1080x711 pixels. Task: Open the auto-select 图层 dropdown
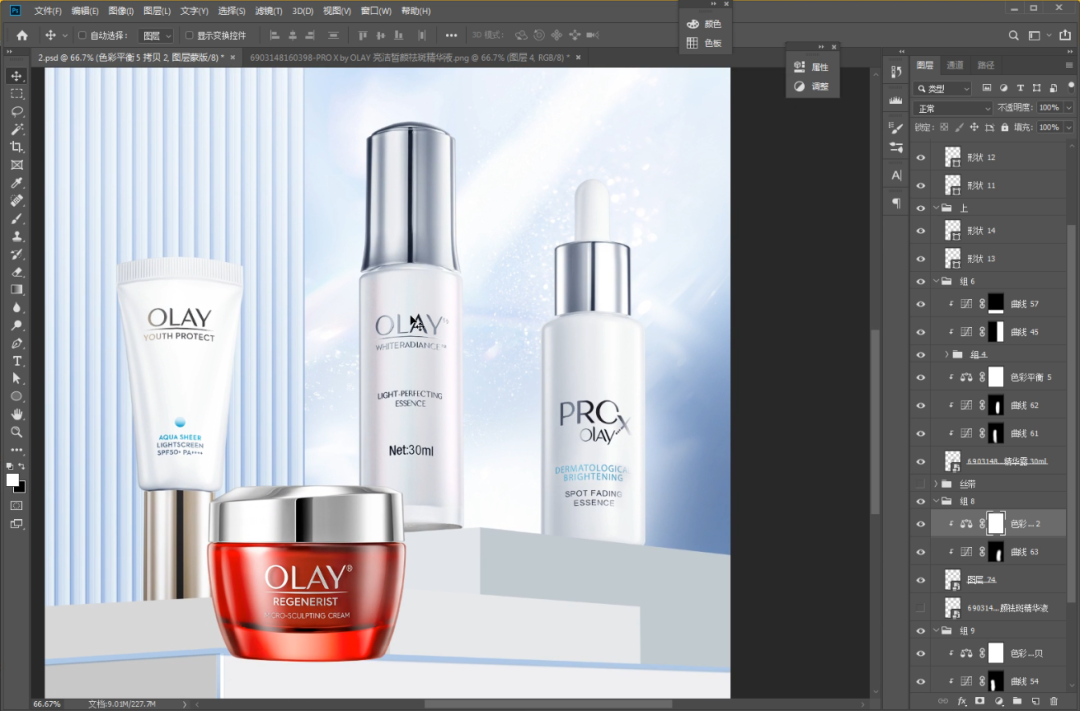pos(156,35)
